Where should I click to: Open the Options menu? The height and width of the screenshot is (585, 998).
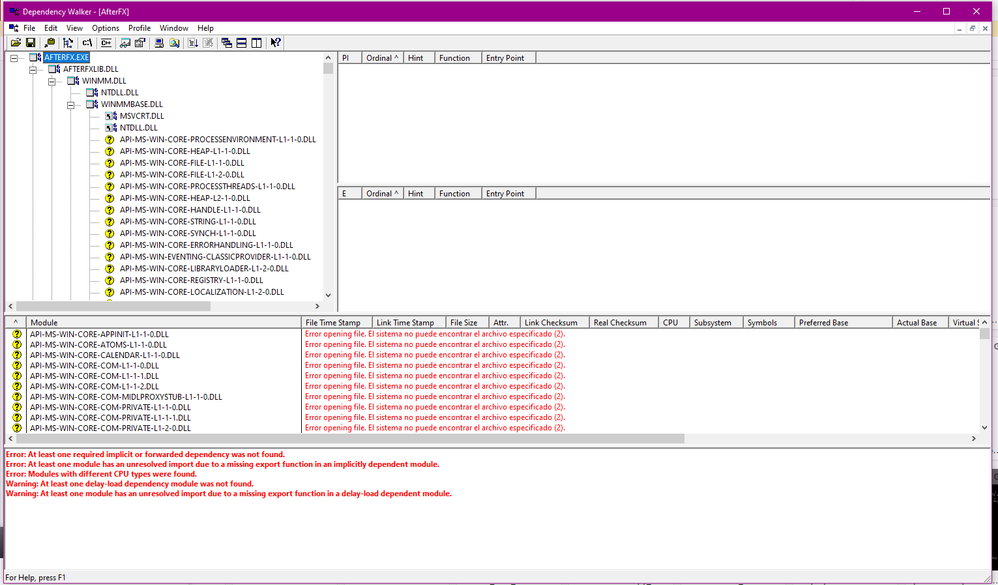(x=105, y=28)
